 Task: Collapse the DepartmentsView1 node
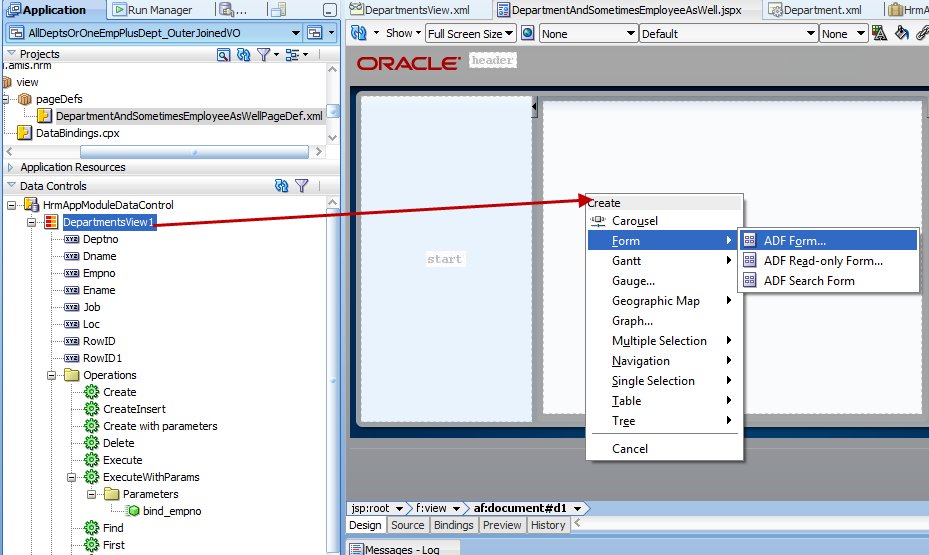click(x=31, y=223)
